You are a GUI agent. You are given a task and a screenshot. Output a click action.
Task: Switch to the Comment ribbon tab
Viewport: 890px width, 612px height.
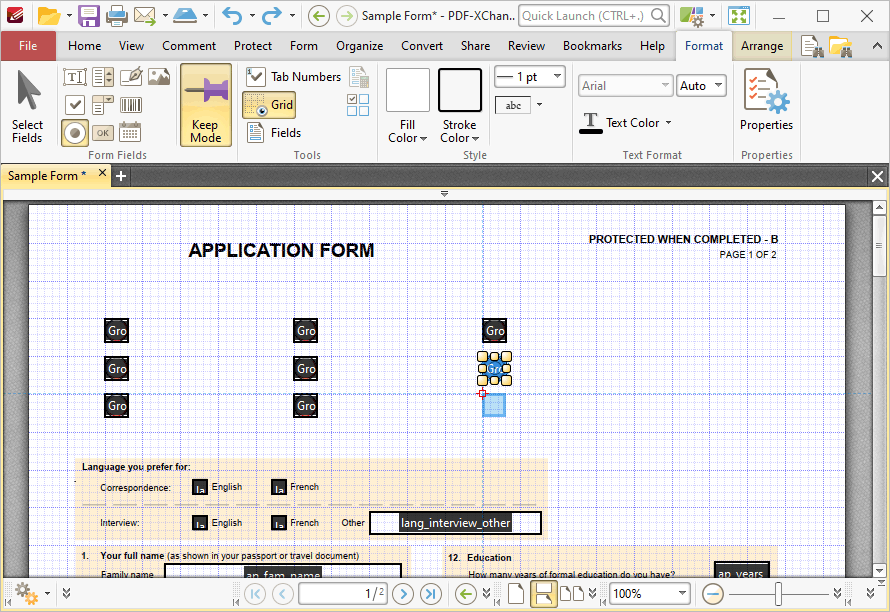tap(189, 46)
